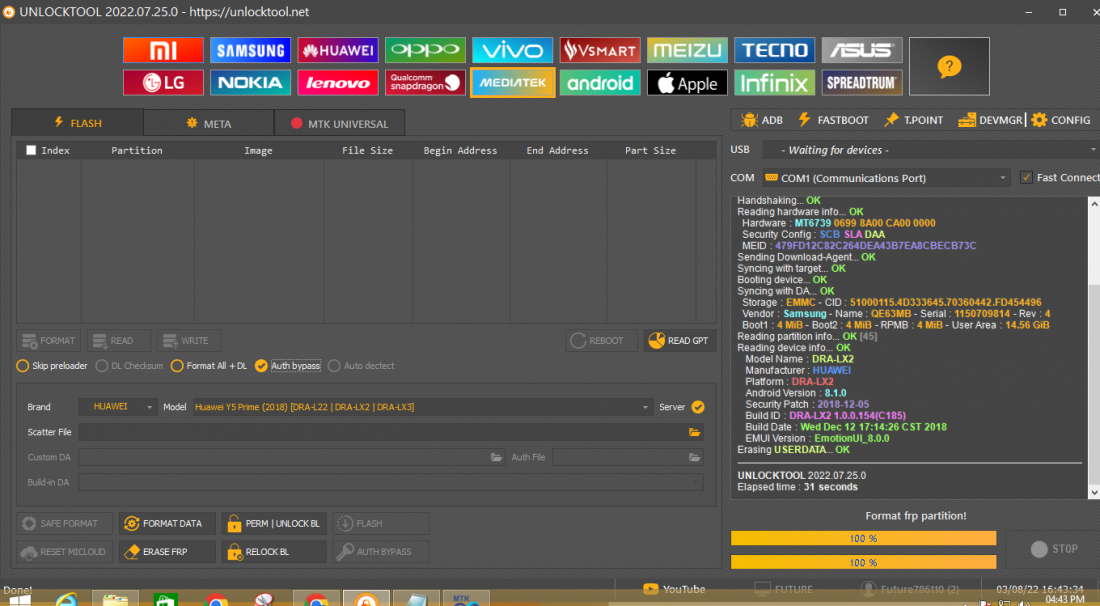
Task: Click the Partition column header
Action: click(x=137, y=150)
